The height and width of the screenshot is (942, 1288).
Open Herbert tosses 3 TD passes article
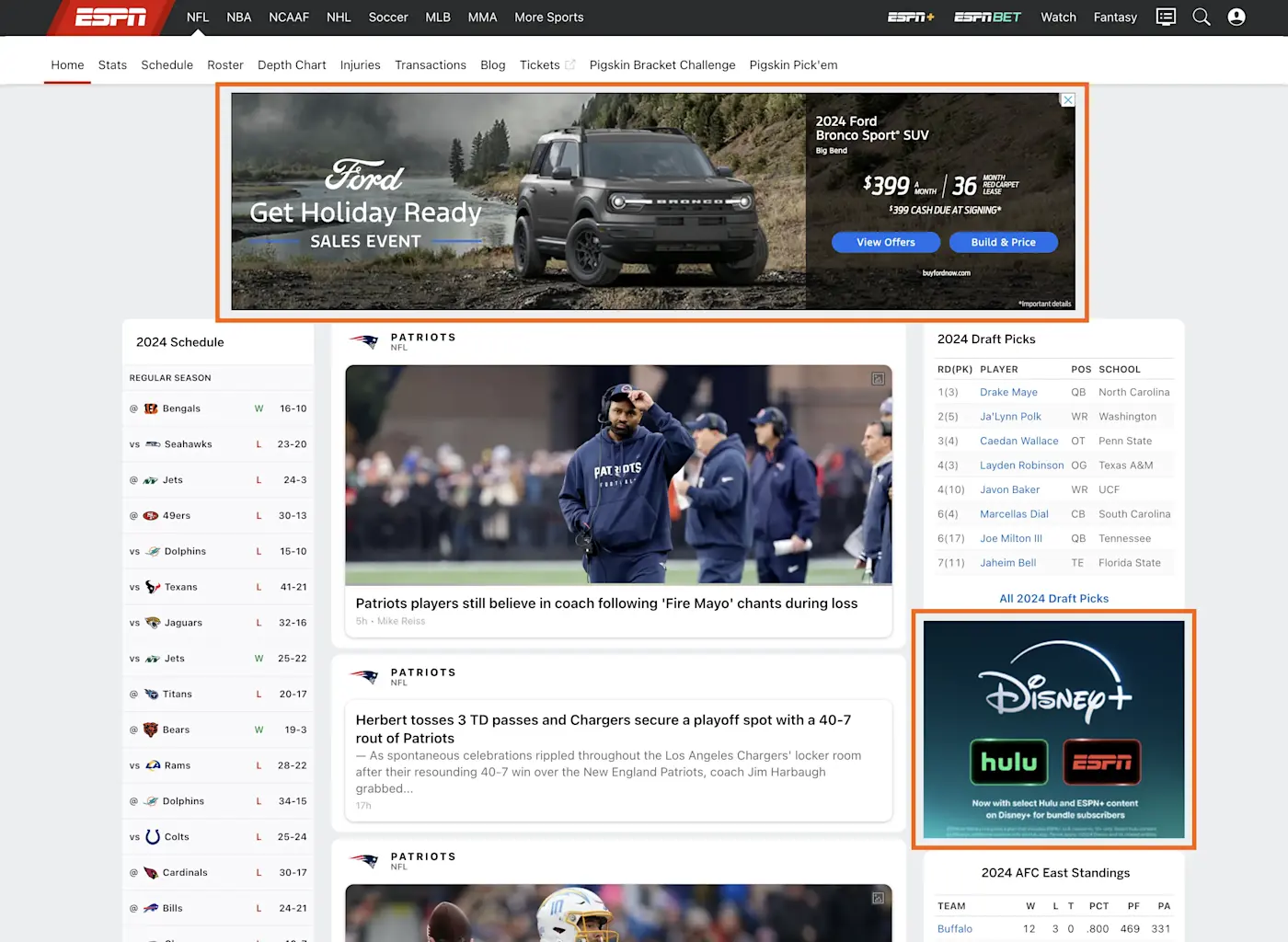click(604, 729)
